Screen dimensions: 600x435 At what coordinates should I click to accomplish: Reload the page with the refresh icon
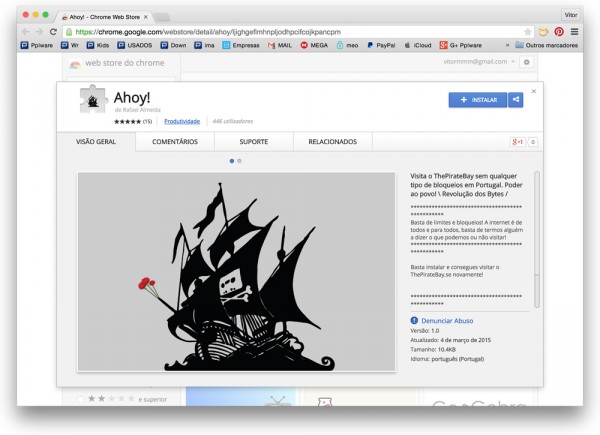point(53,32)
